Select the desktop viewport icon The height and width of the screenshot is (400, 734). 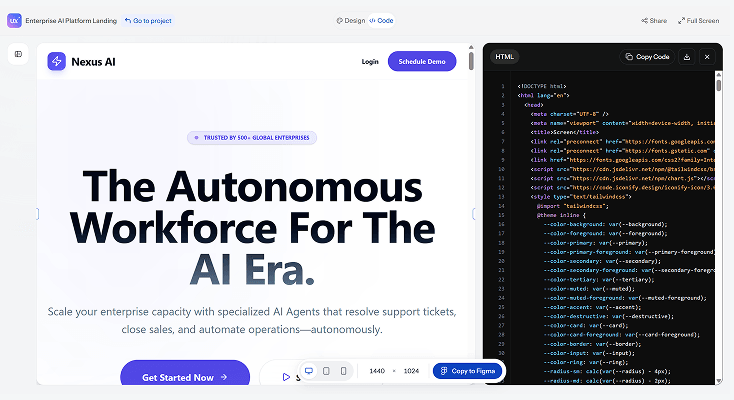(x=309, y=371)
